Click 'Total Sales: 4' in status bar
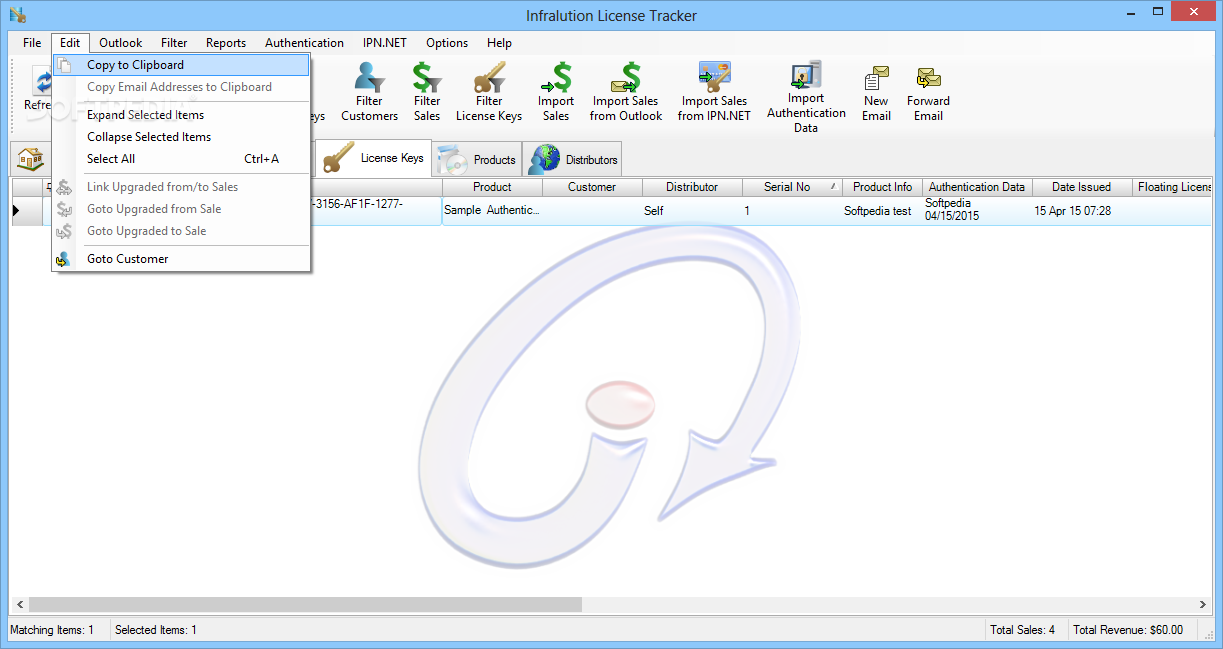This screenshot has height=649, width=1223. pos(1022,630)
